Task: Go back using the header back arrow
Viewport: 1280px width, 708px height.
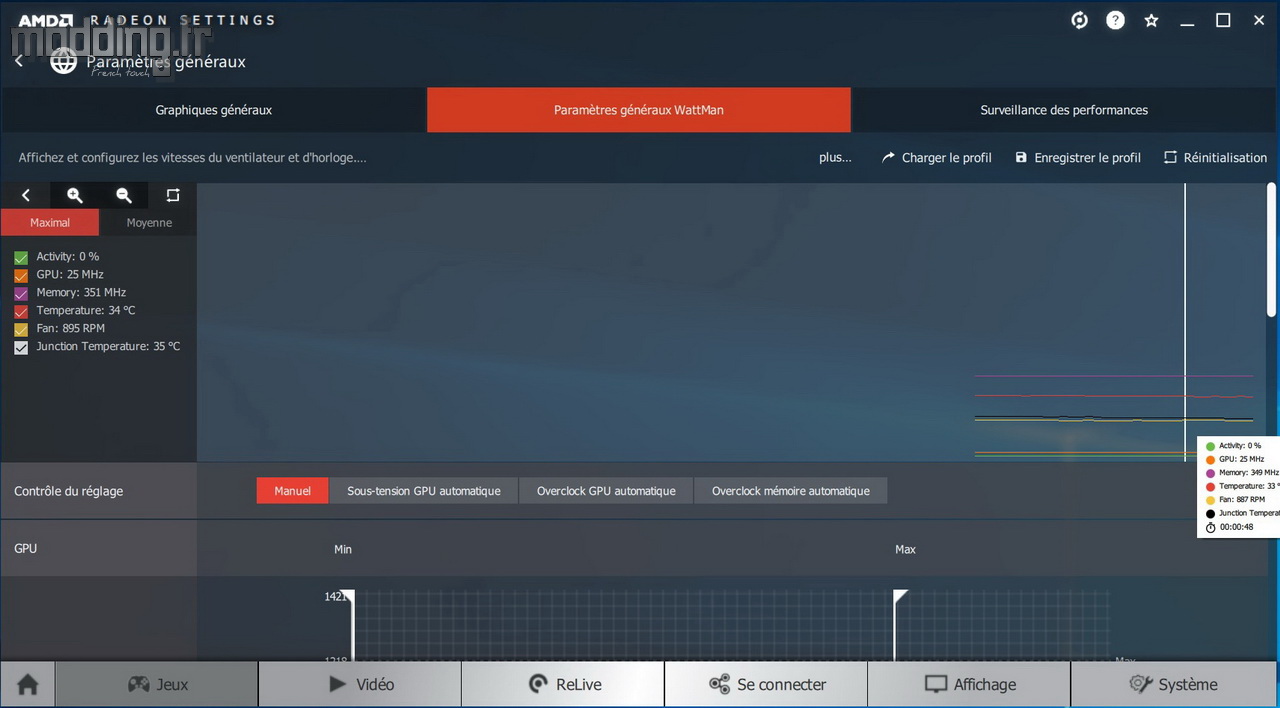Action: click(x=19, y=61)
